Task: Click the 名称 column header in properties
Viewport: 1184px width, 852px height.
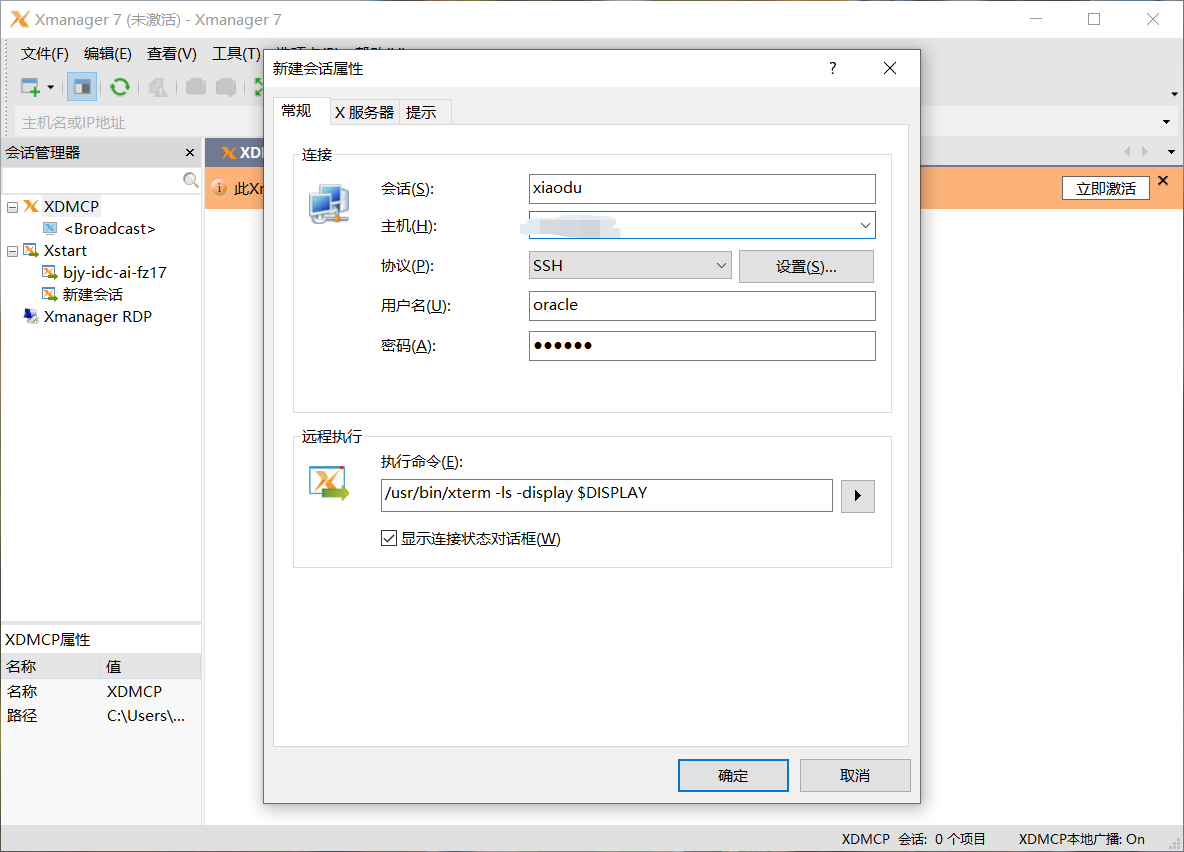Action: click(x=51, y=666)
